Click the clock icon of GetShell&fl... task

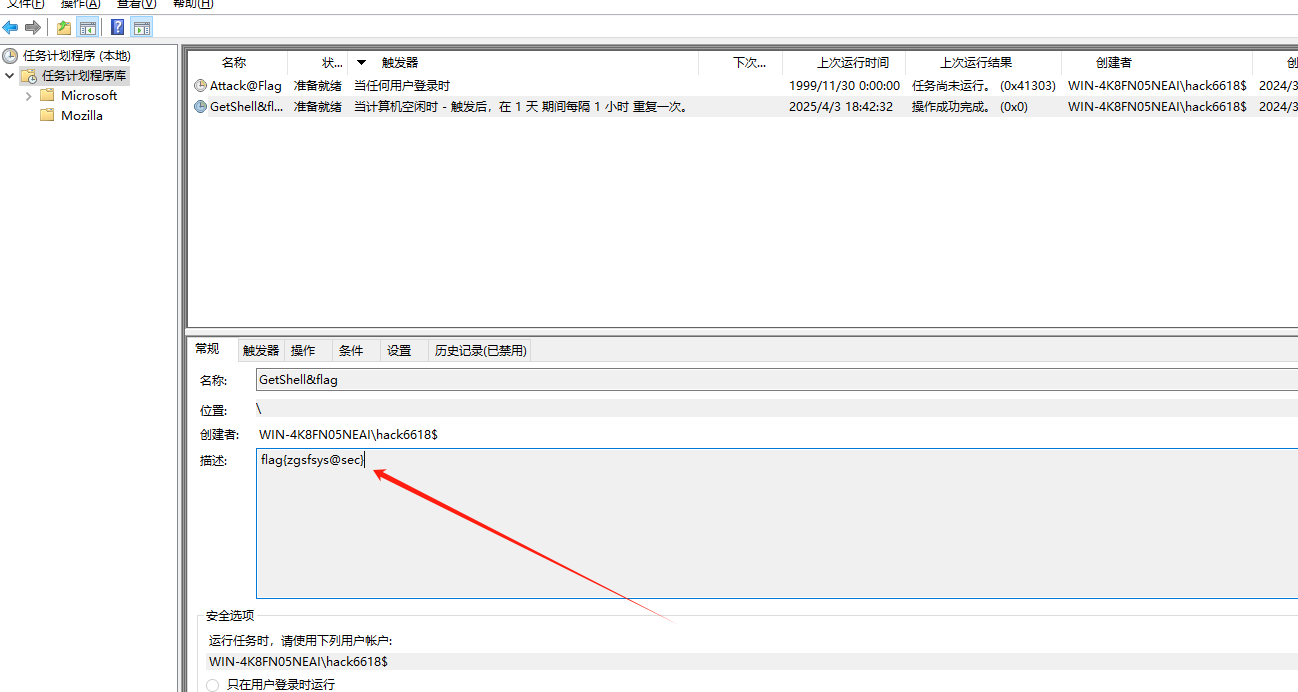[200, 106]
